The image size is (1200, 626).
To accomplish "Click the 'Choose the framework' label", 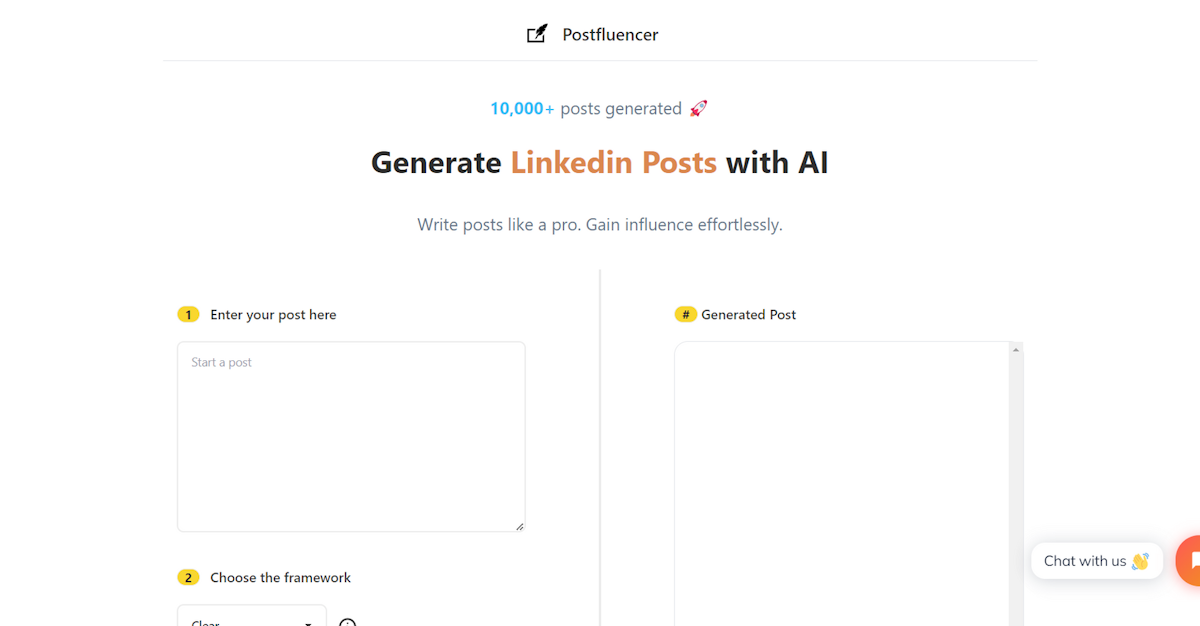I will pos(280,577).
